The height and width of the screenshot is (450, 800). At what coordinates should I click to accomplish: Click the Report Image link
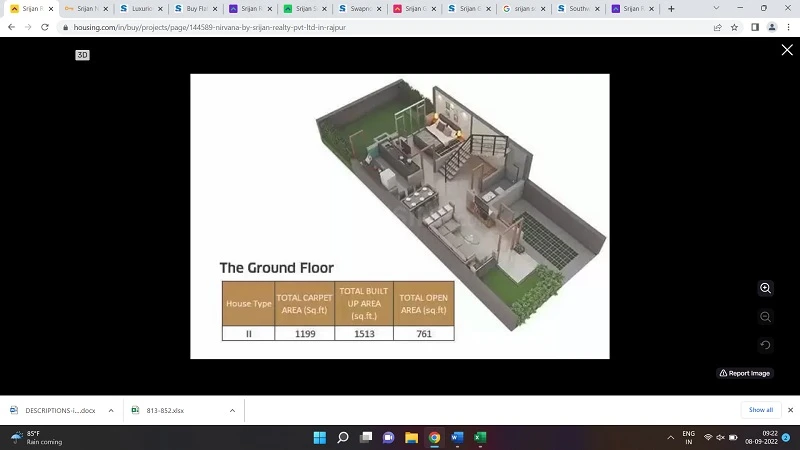point(745,373)
